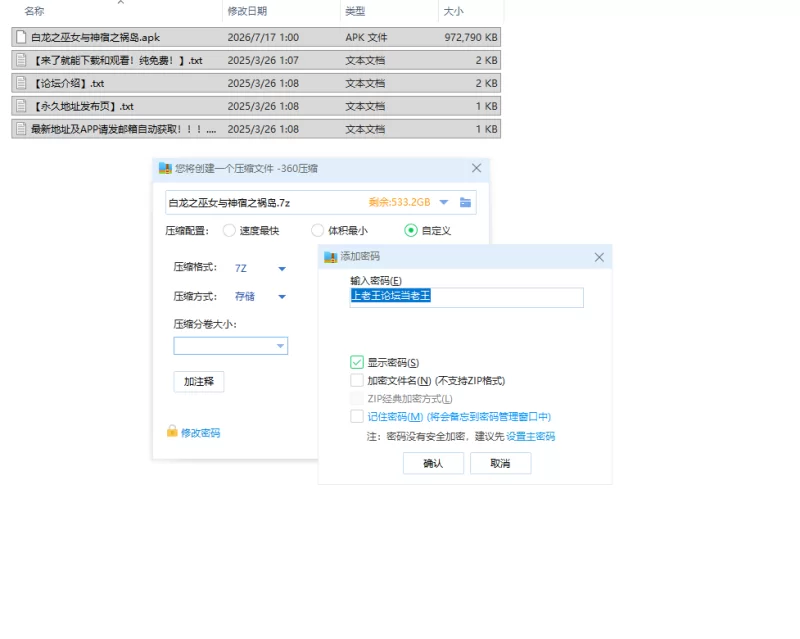Screen dimensions: 800x639
Task: Toggle ZIP经典加密方式(L) checkbox
Action: tap(357, 399)
